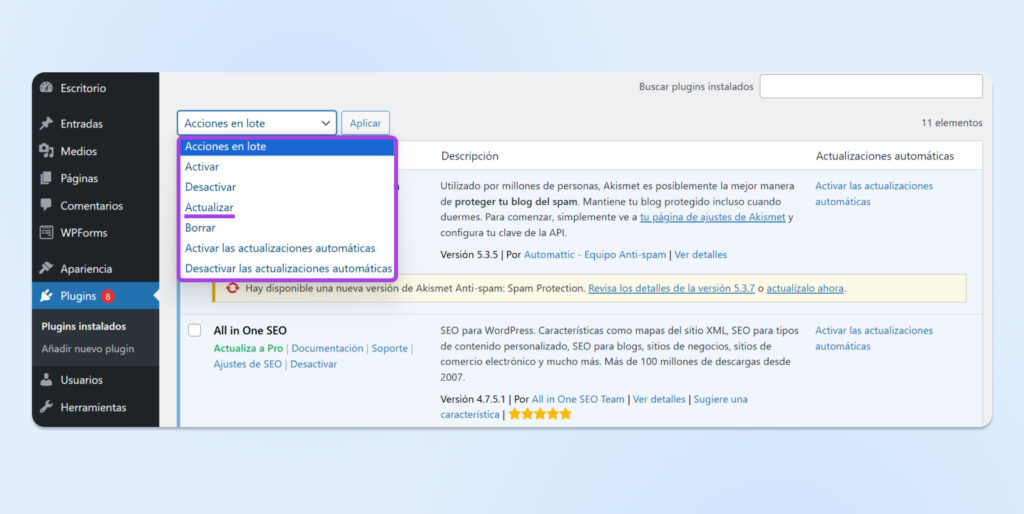The image size is (1024, 514).
Task: Open the All in One SEO Team author link
Action: pyautogui.click(x=578, y=399)
